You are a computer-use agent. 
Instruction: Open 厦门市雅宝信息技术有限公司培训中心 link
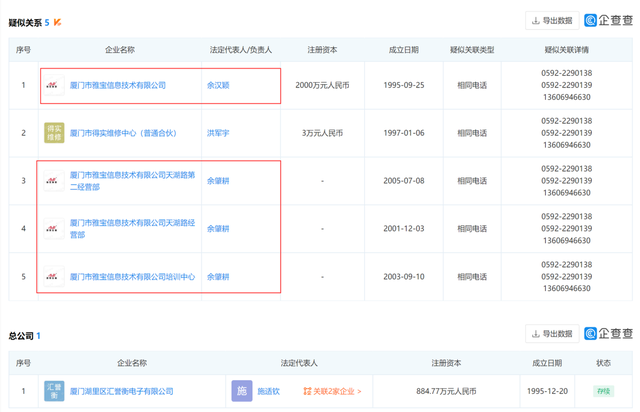(132, 277)
